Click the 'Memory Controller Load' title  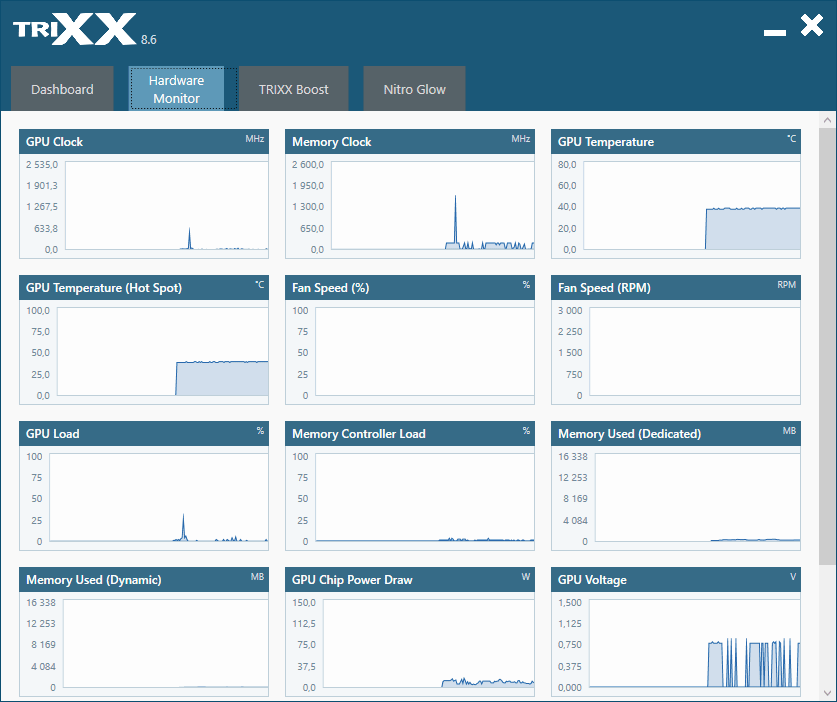[359, 433]
